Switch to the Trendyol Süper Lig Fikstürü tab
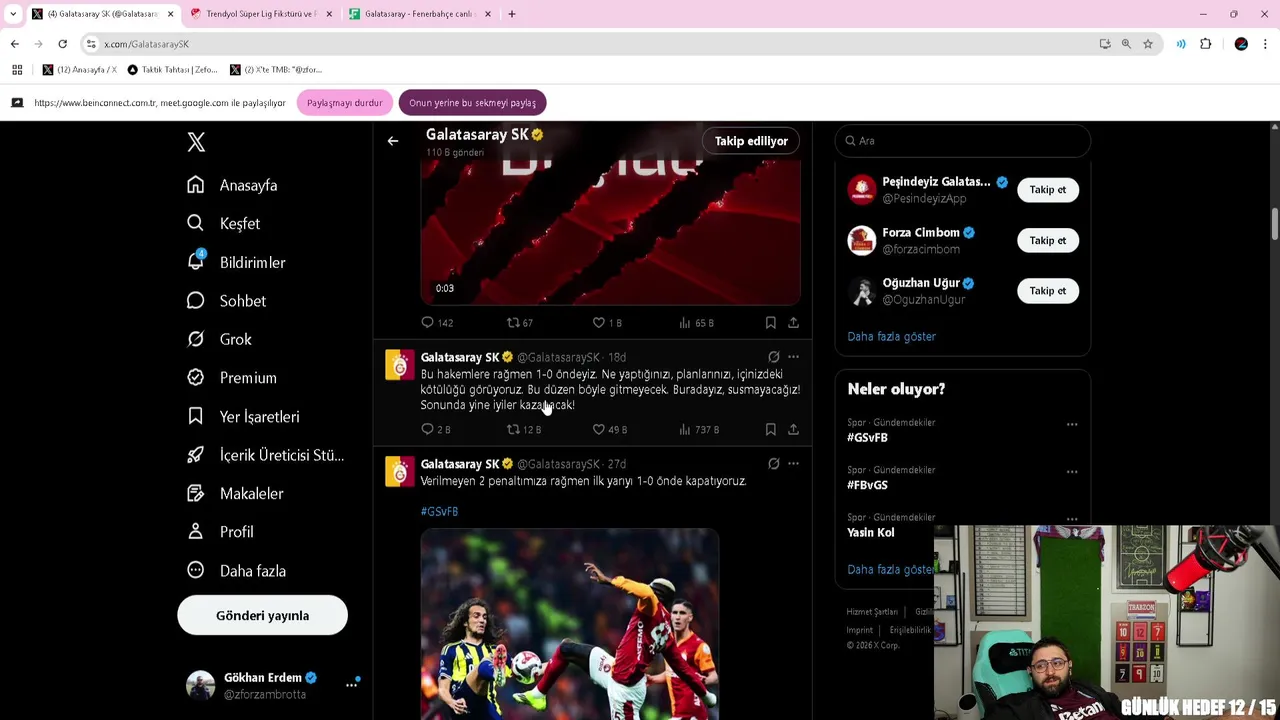 (x=261, y=14)
